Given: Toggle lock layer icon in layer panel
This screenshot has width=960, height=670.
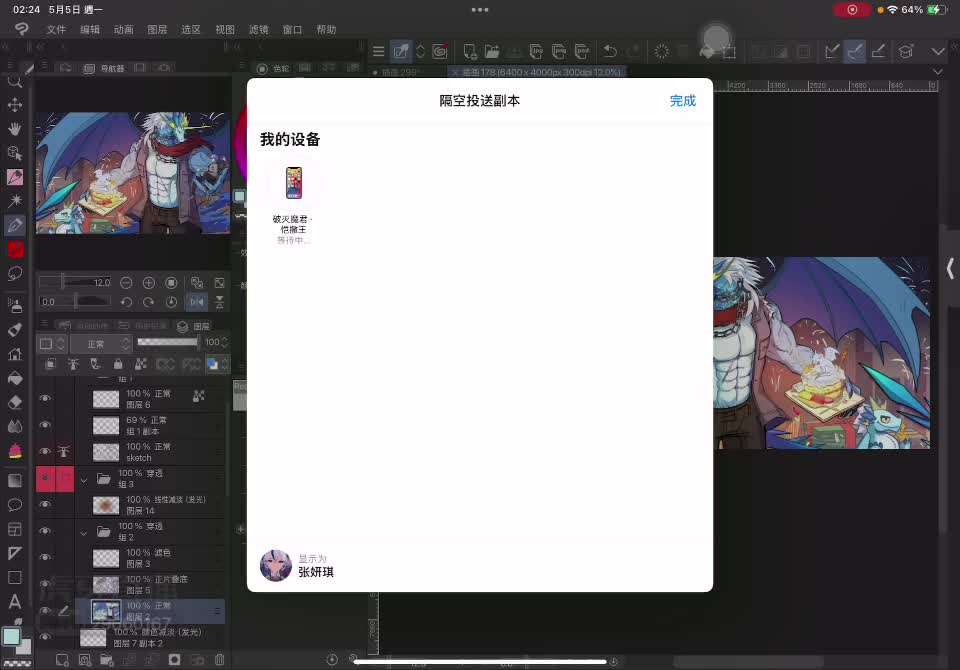Looking at the screenshot, I should [118, 364].
